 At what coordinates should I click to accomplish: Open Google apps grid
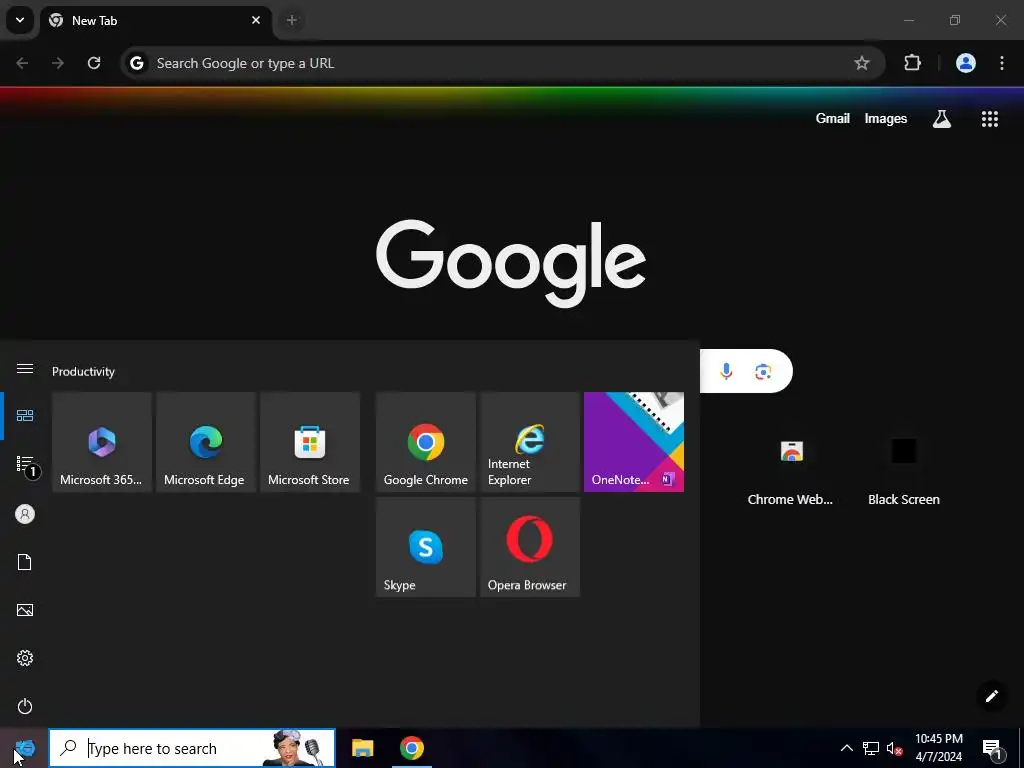[x=990, y=119]
